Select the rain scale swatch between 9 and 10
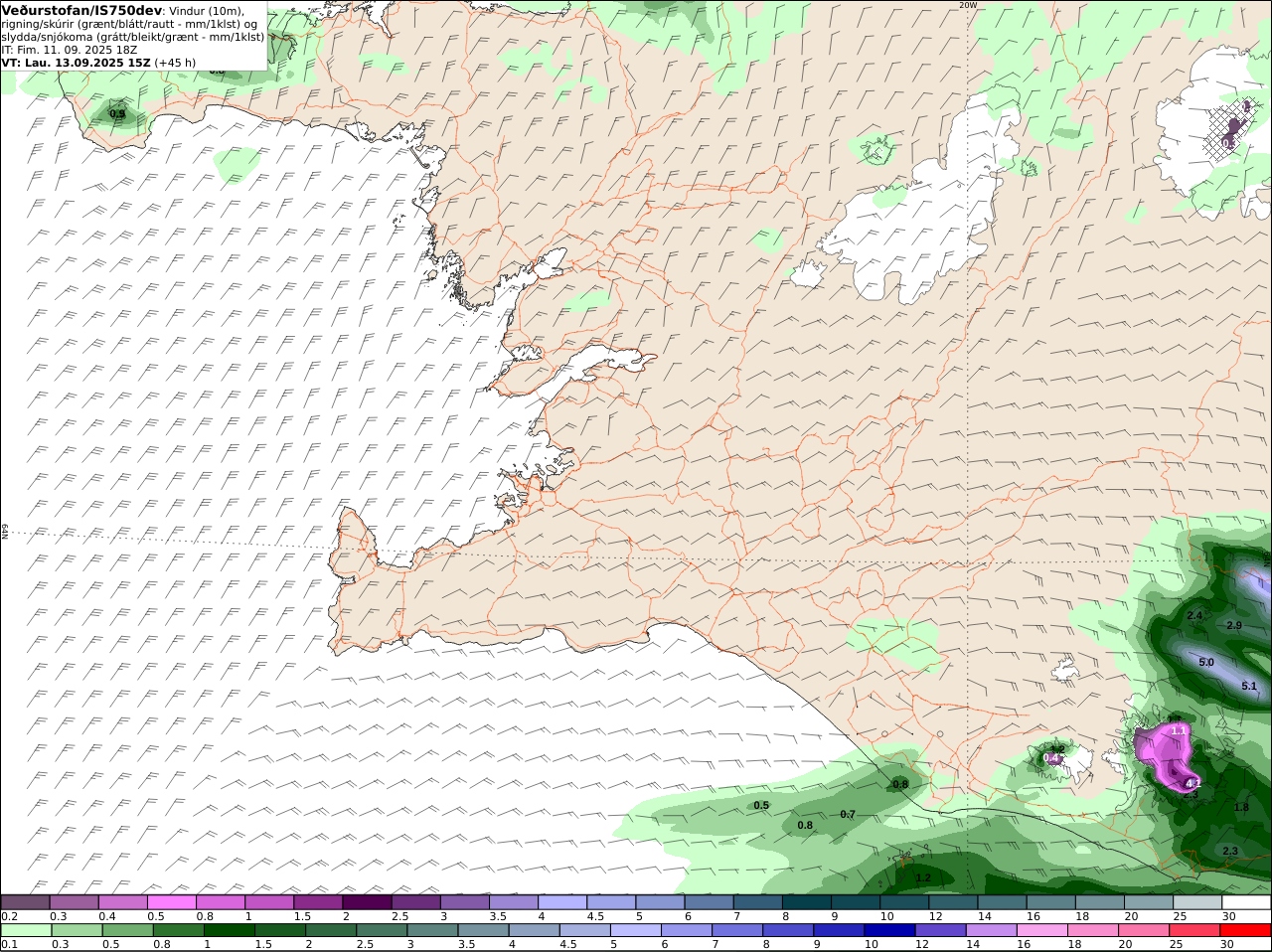The image size is (1272, 952). [839, 930]
